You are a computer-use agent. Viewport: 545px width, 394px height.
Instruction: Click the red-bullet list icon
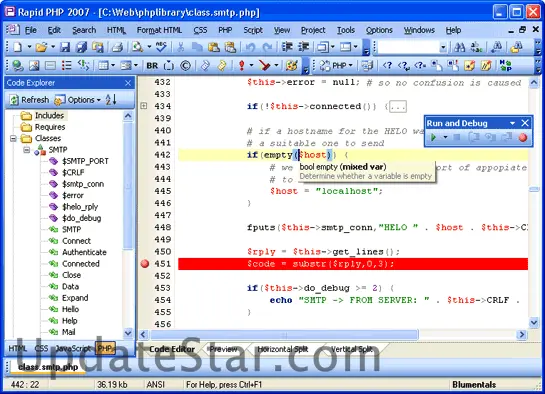coord(66,65)
